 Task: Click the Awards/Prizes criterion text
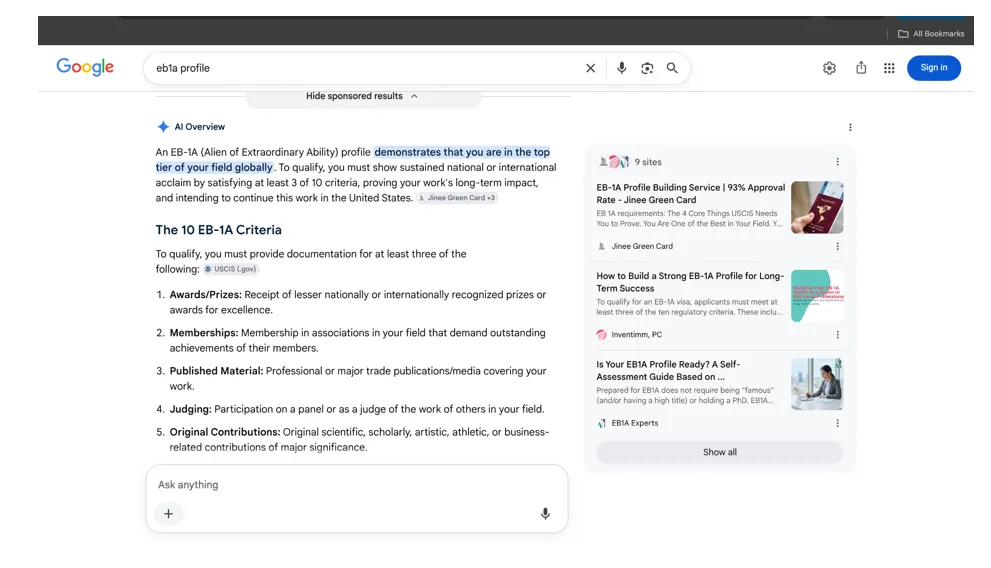tap(358, 302)
